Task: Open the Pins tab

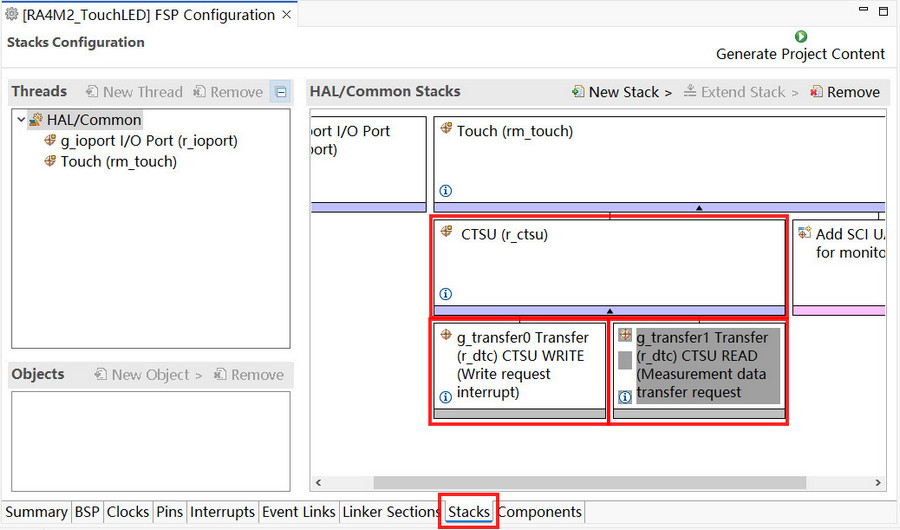Action: pyautogui.click(x=169, y=512)
